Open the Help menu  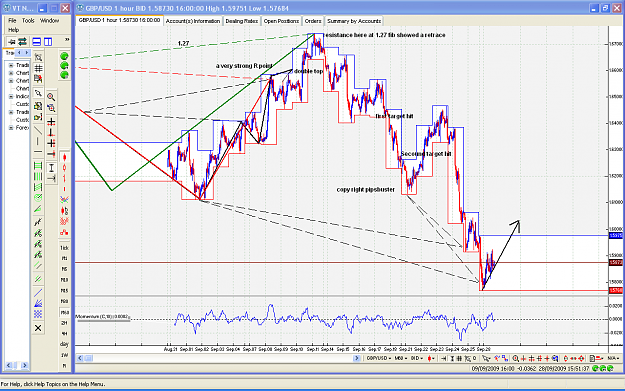point(14,30)
